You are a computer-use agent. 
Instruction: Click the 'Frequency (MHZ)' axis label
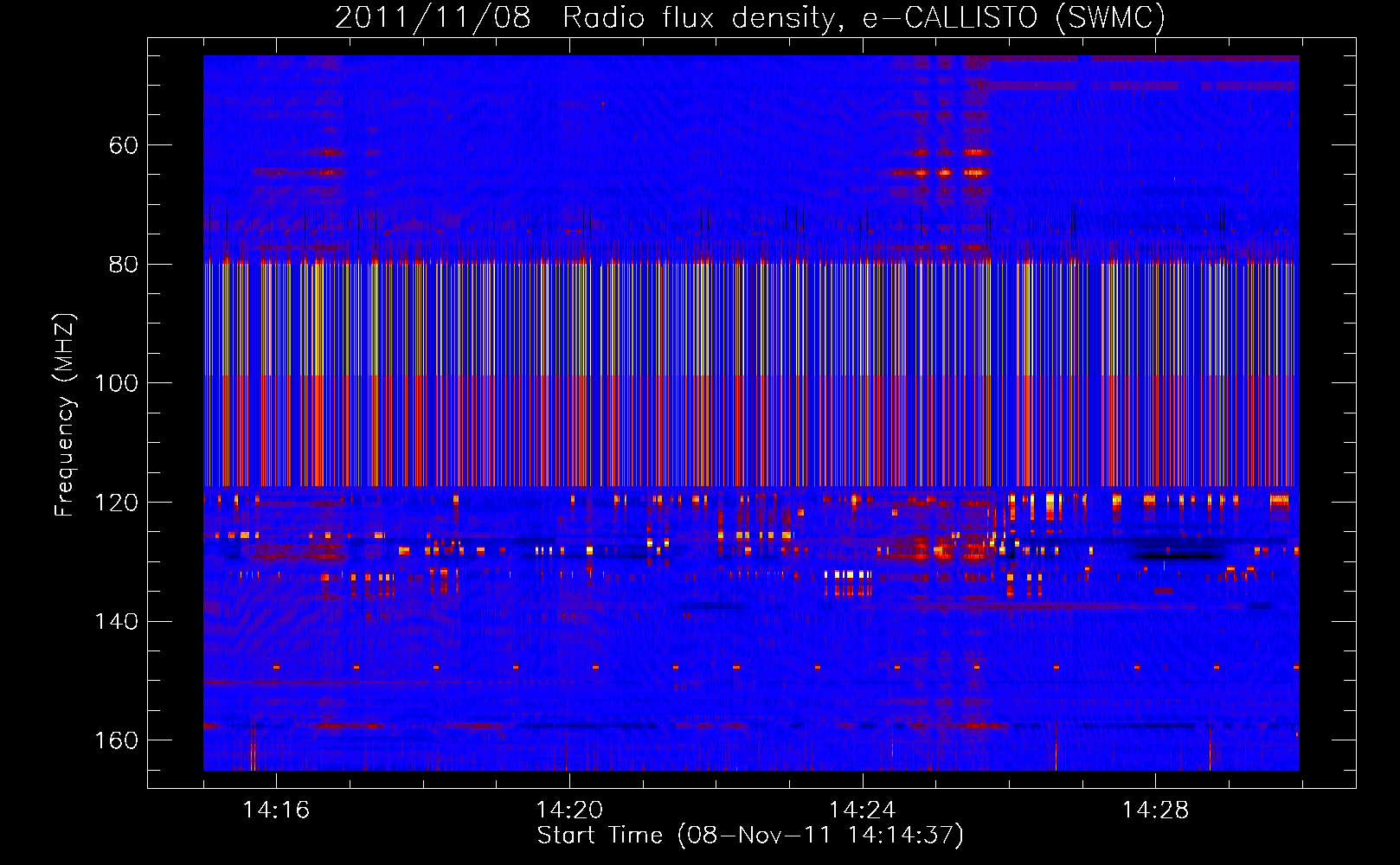point(65,414)
